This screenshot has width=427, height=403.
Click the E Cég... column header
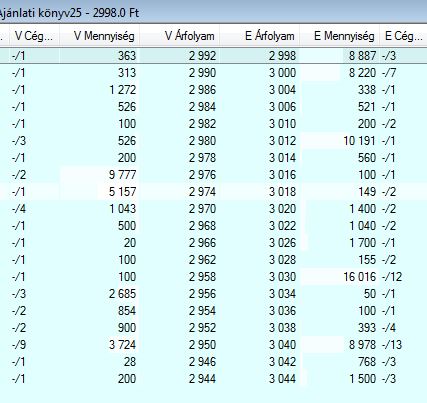[403, 36]
